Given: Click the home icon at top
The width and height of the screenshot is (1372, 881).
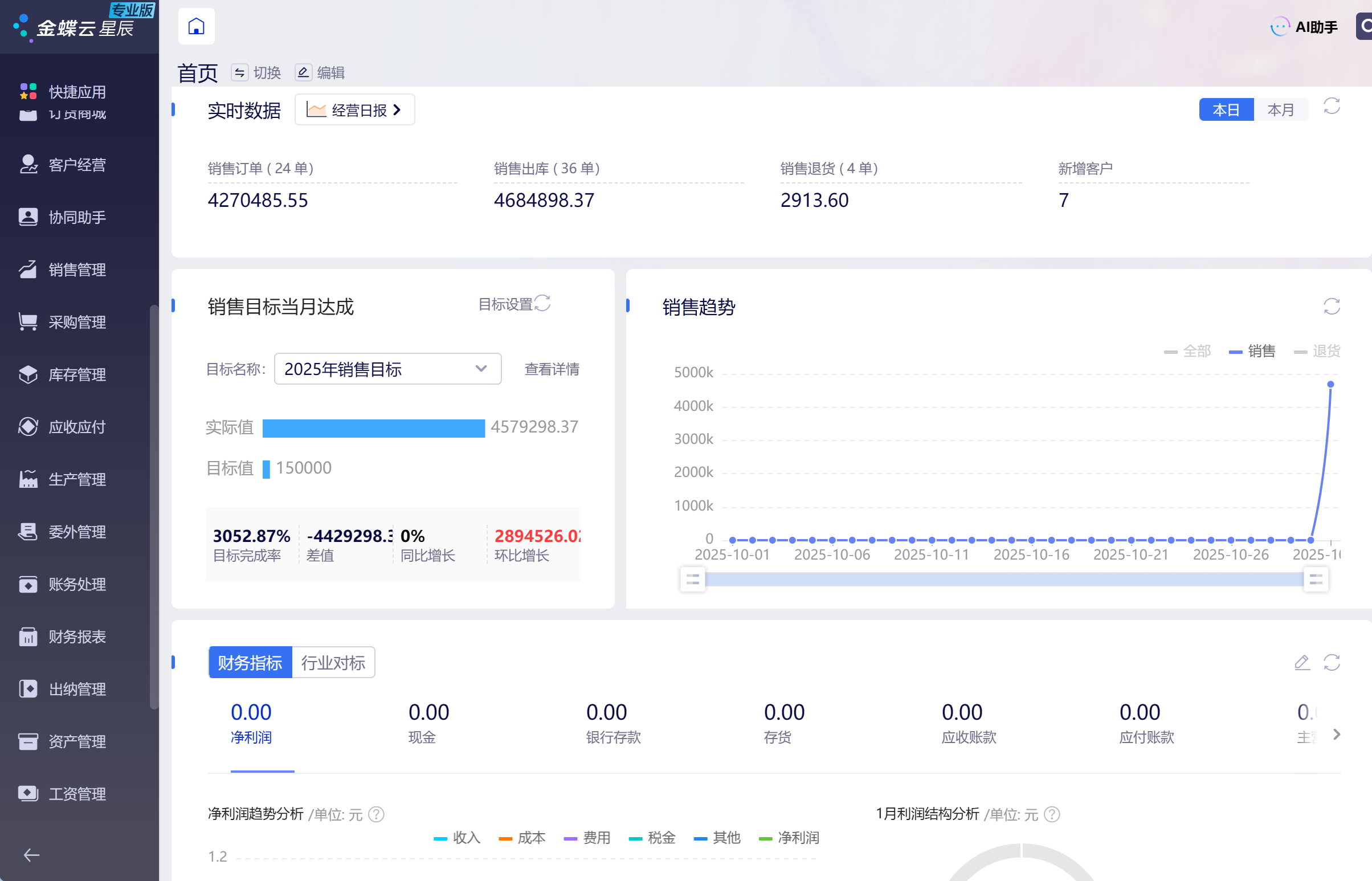Looking at the screenshot, I should click(x=196, y=26).
